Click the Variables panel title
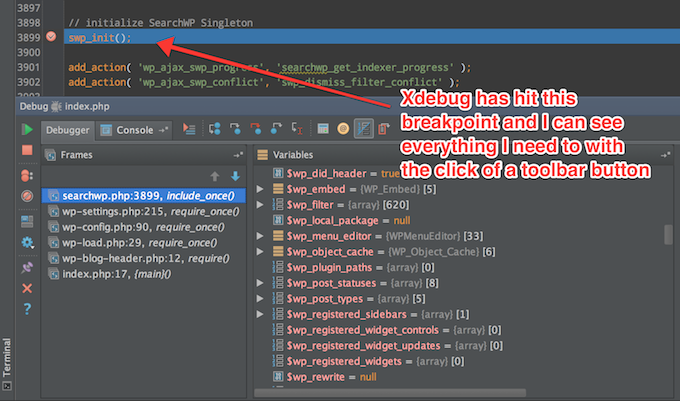 pos(293,155)
